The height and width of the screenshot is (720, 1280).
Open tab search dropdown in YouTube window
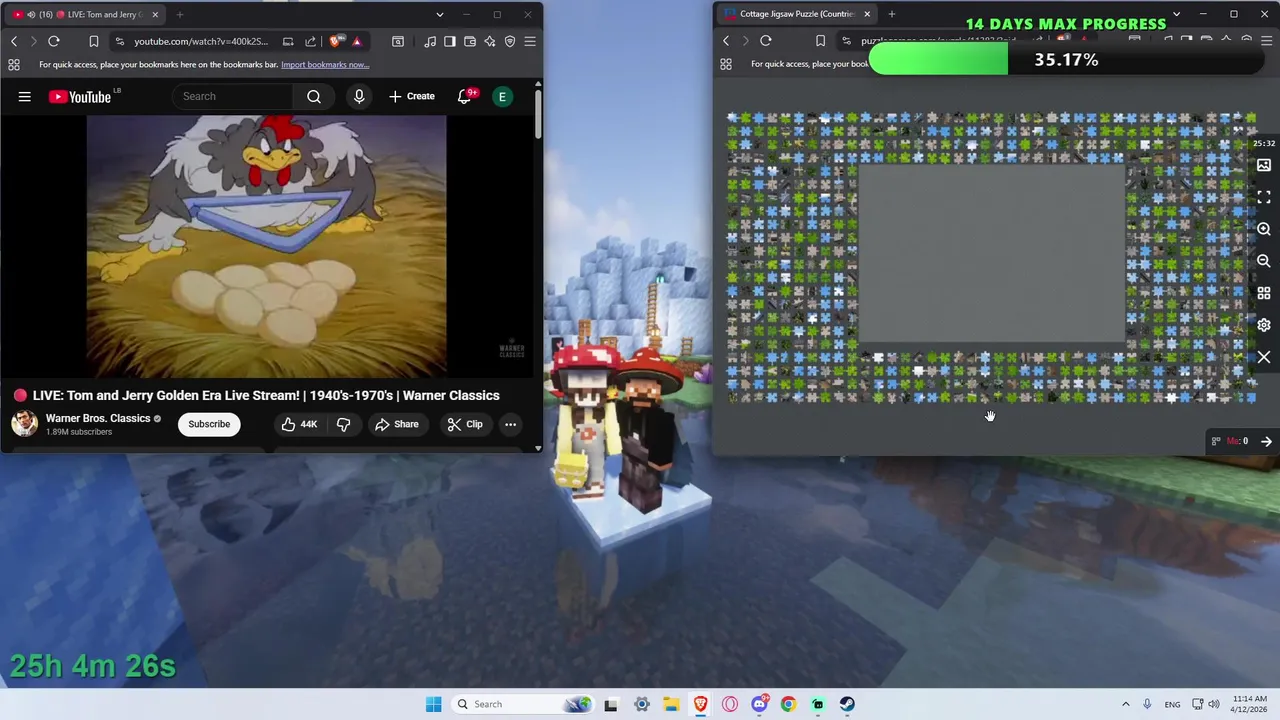click(439, 15)
